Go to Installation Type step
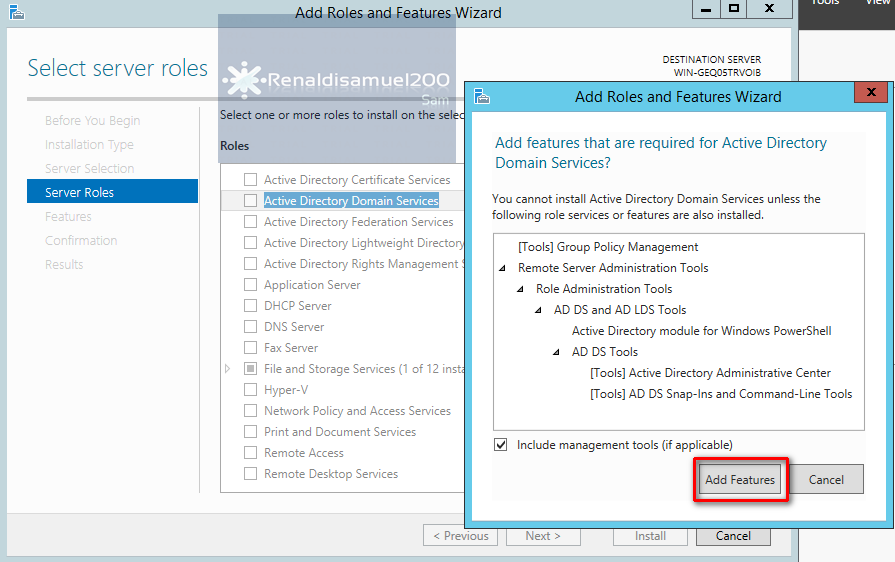This screenshot has height=562, width=895. click(x=89, y=144)
